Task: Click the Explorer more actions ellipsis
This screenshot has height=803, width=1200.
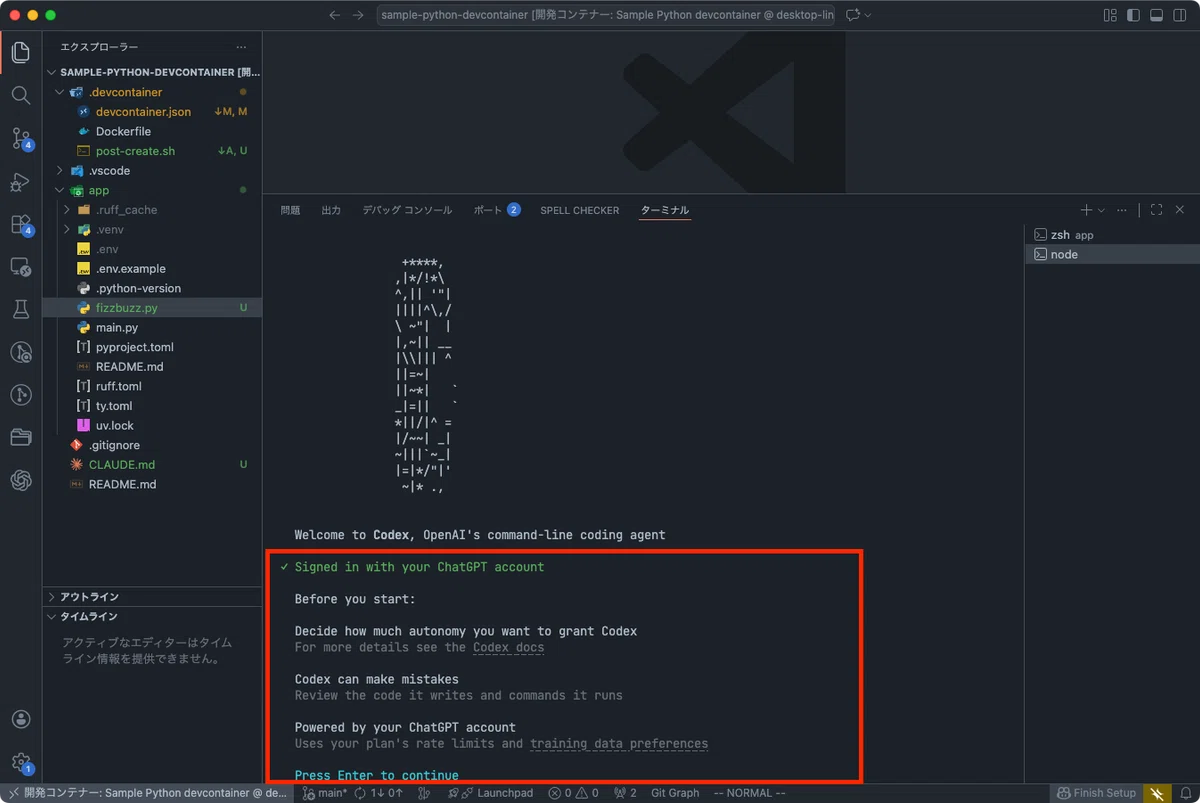Action: (x=240, y=47)
